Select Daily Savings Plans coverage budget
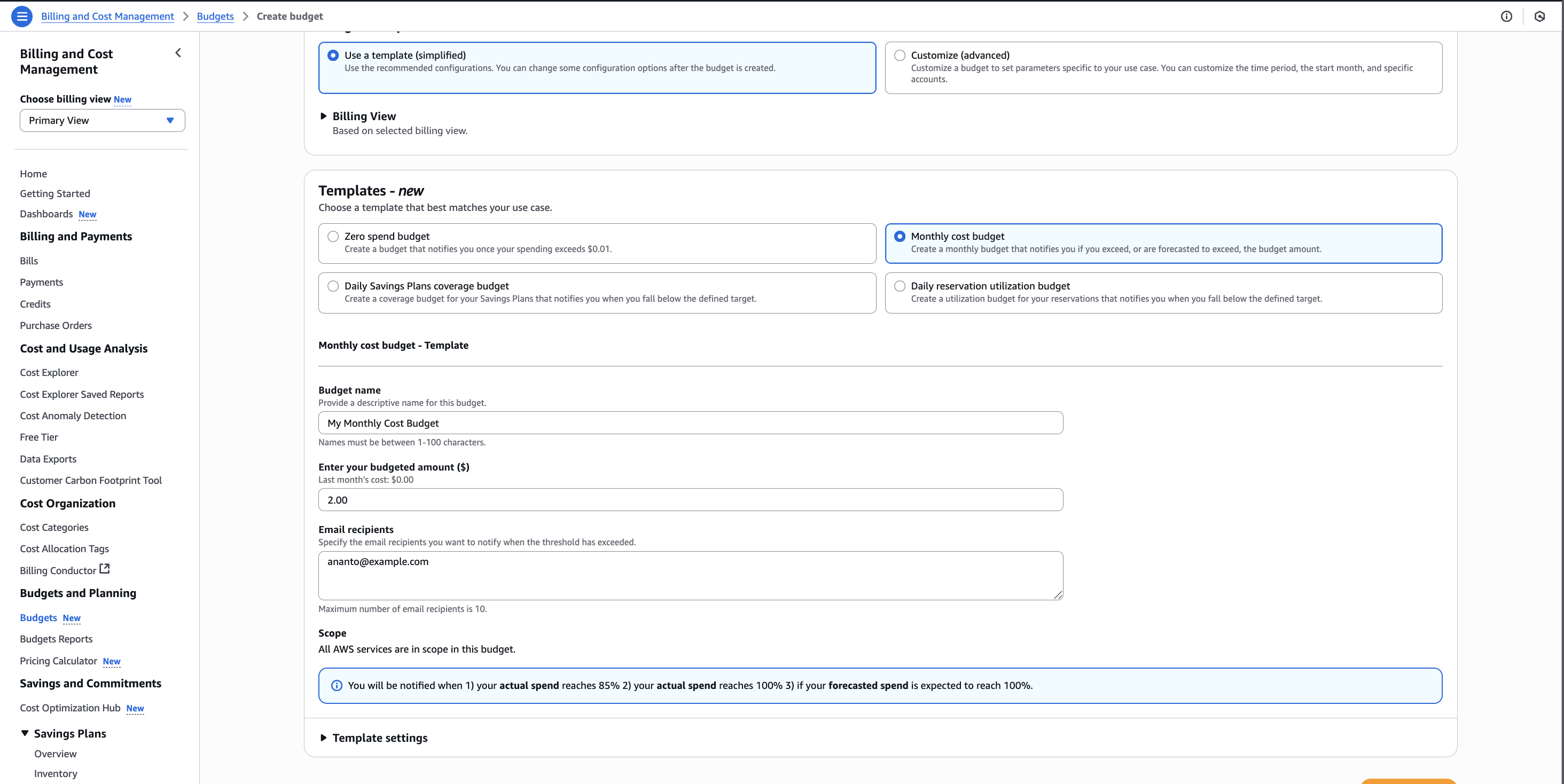Screen dimensions: 1564x784 coord(333,286)
